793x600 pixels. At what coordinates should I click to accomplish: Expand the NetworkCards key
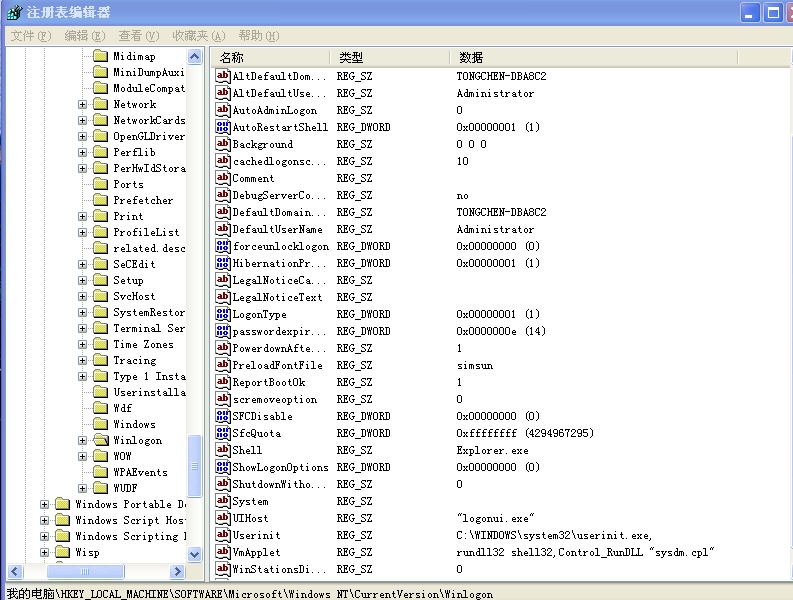click(x=82, y=120)
